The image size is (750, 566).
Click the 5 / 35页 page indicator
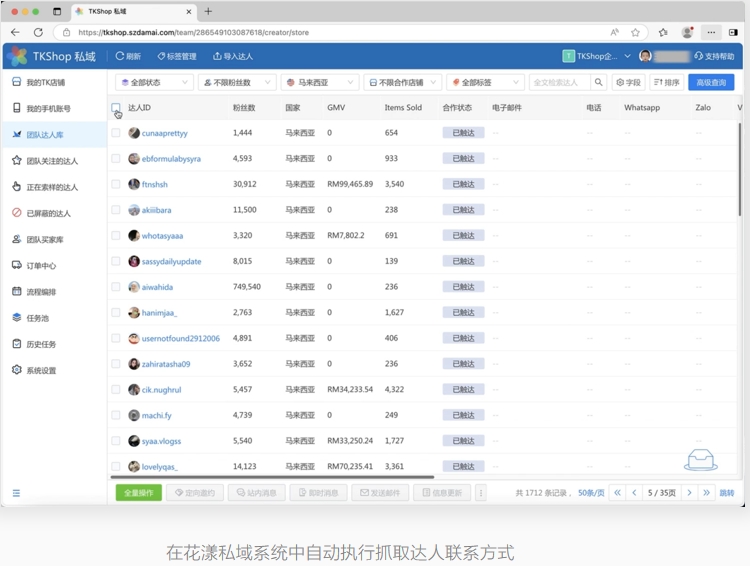[662, 492]
